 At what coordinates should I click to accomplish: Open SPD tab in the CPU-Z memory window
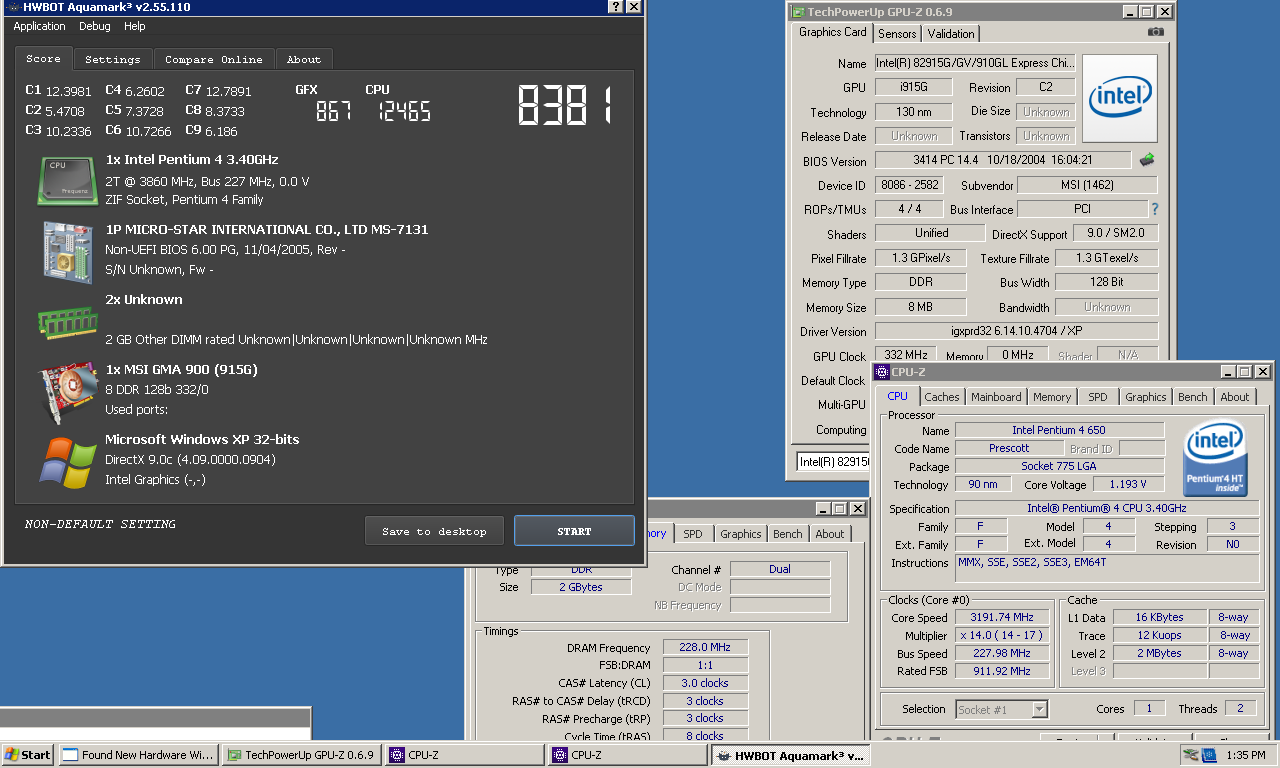(x=692, y=534)
